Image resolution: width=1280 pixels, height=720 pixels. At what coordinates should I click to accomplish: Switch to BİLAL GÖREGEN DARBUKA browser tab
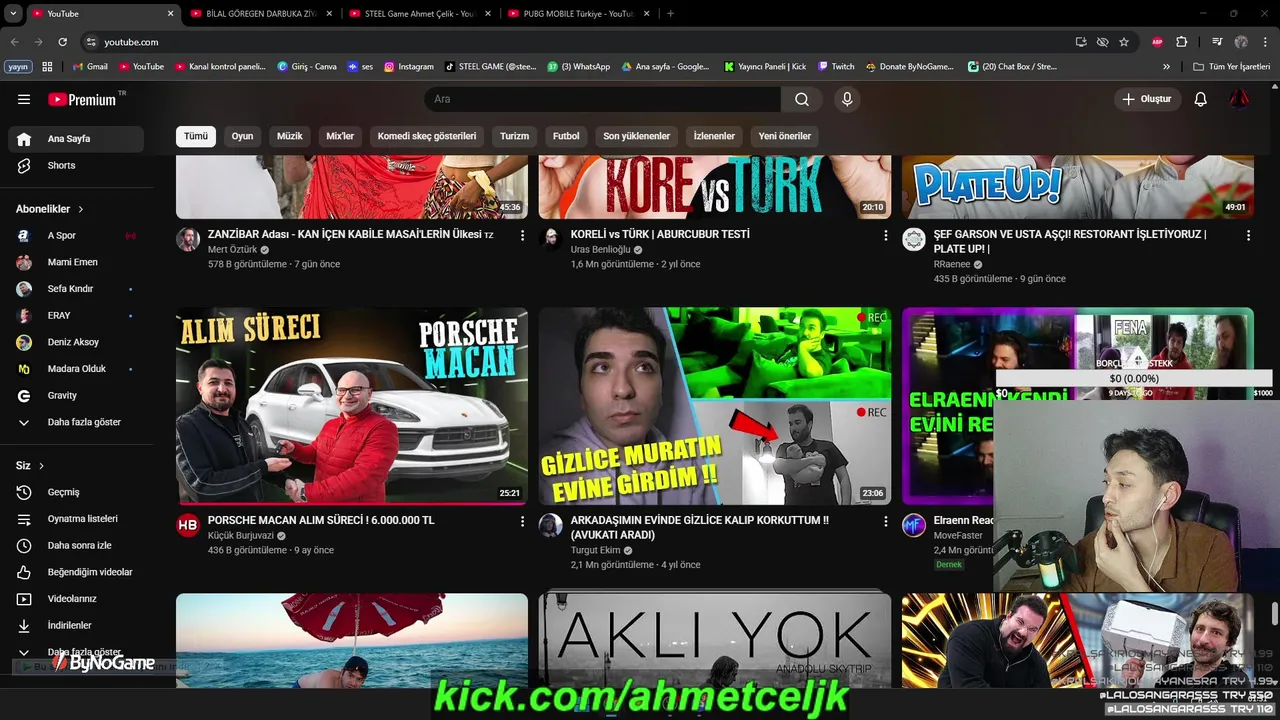263,14
